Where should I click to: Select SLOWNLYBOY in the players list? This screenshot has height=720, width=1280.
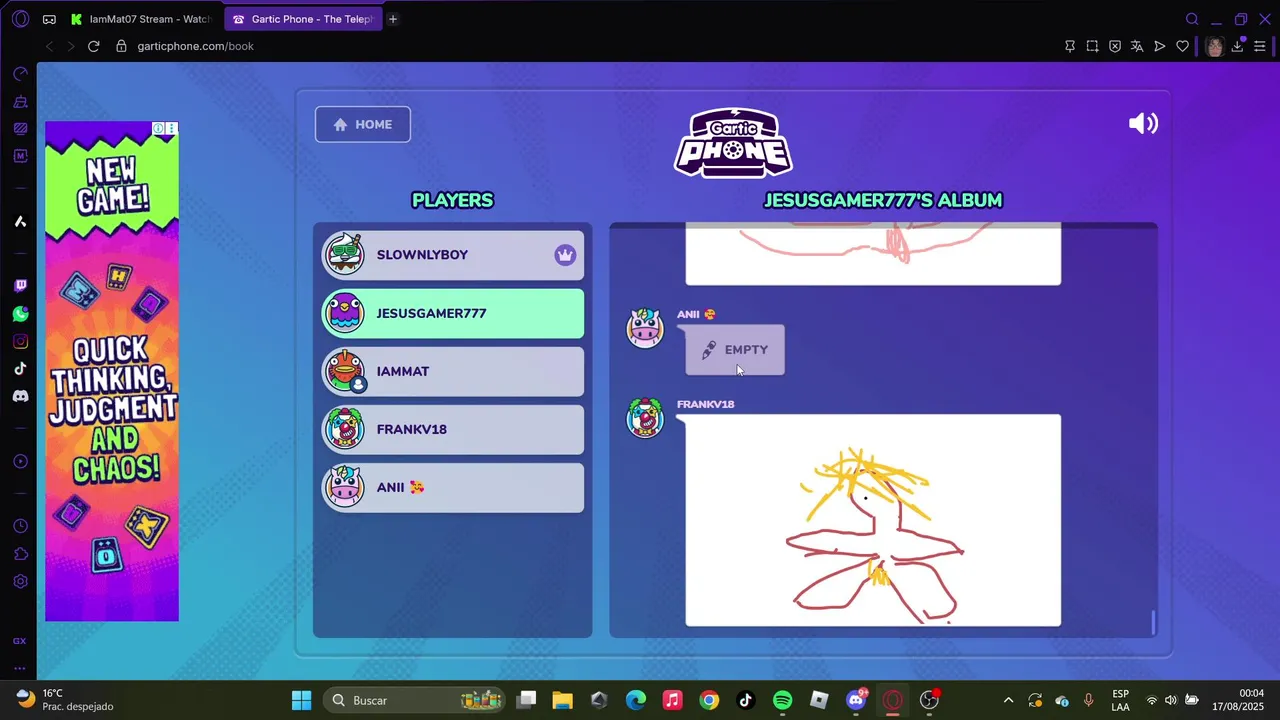[453, 255]
